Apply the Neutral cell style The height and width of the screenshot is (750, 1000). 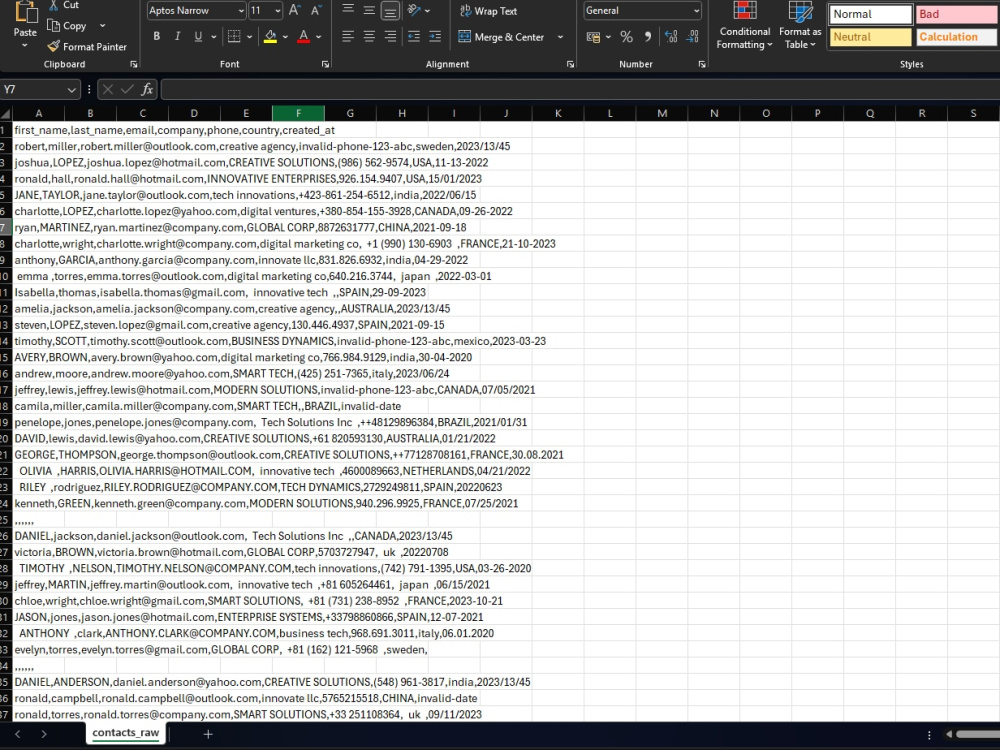[870, 37]
